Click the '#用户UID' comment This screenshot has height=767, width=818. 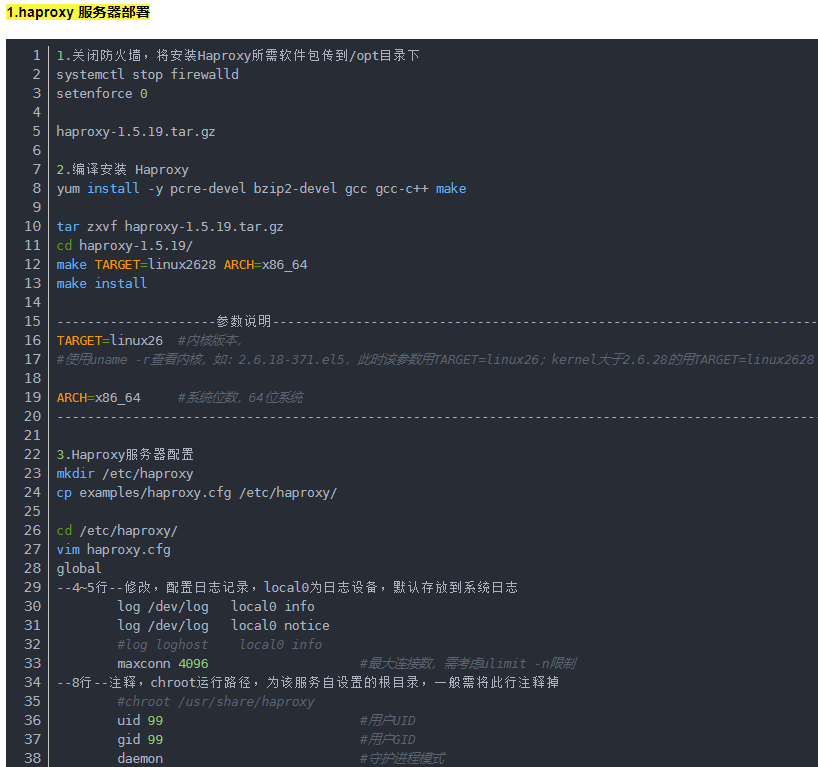(387, 721)
